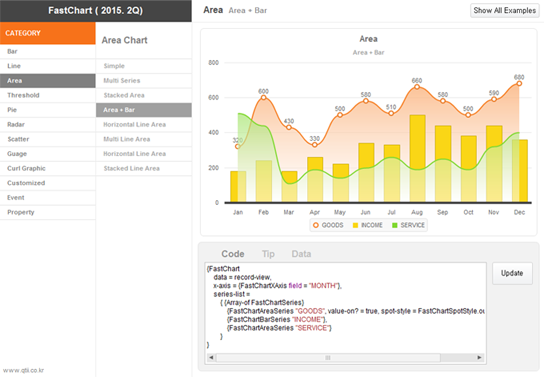Click the horizontal scrollbar thumb in code box

coord(328,358)
